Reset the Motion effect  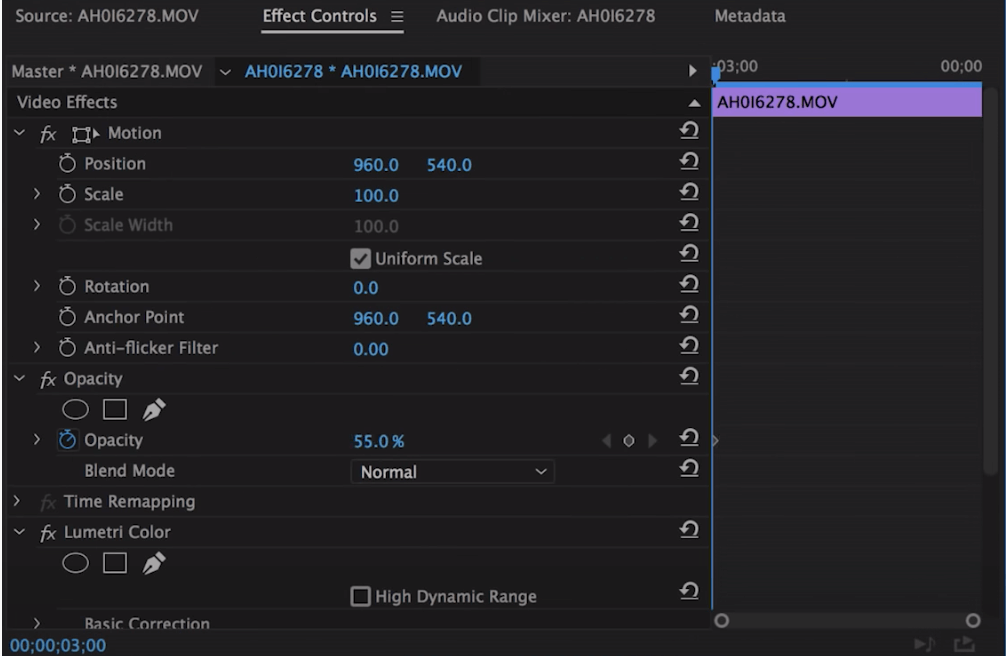click(x=689, y=131)
